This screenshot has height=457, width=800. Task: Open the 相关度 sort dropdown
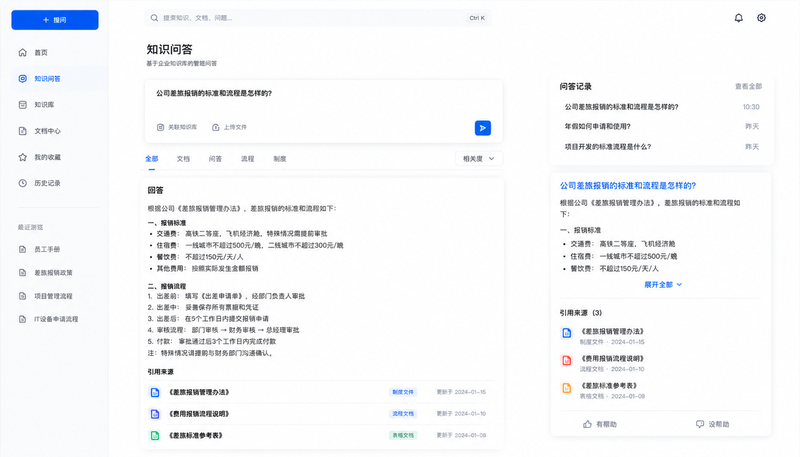(x=479, y=159)
